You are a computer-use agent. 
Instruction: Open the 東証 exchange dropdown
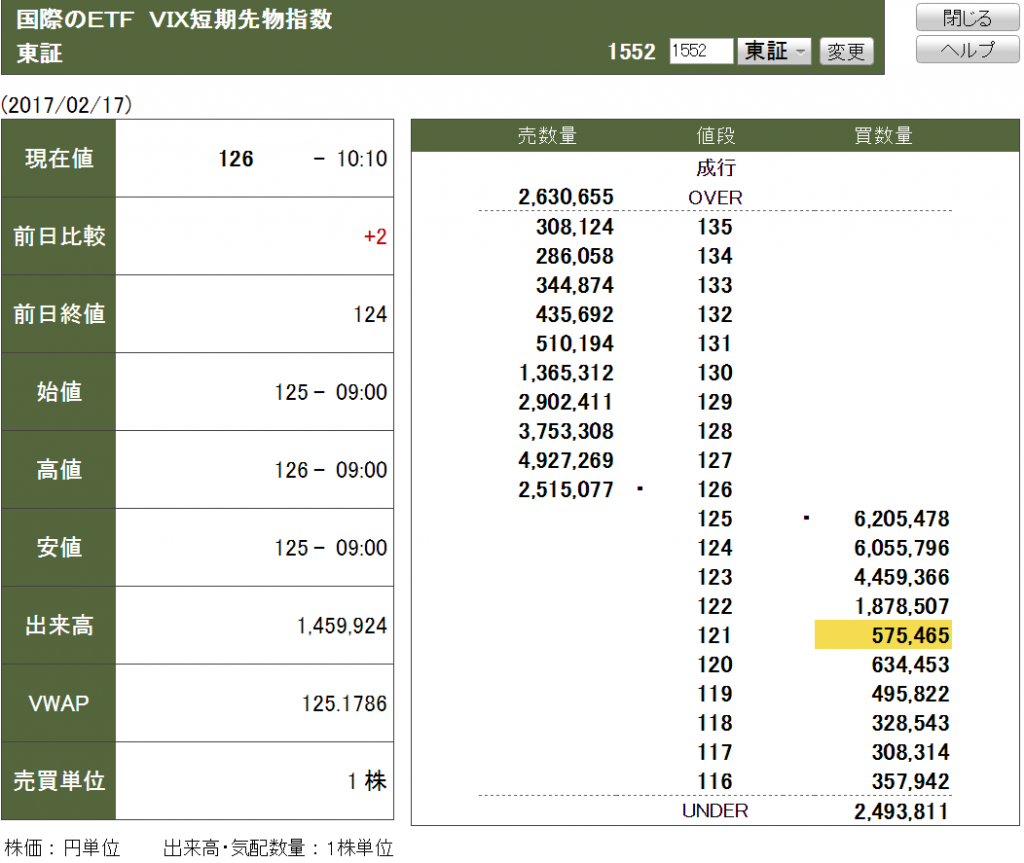coord(774,51)
